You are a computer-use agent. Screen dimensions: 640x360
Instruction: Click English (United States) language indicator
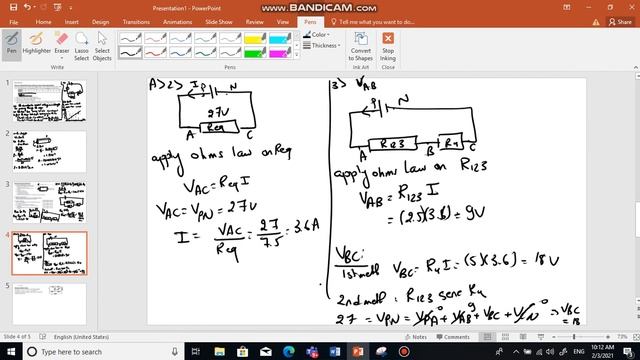81,337
